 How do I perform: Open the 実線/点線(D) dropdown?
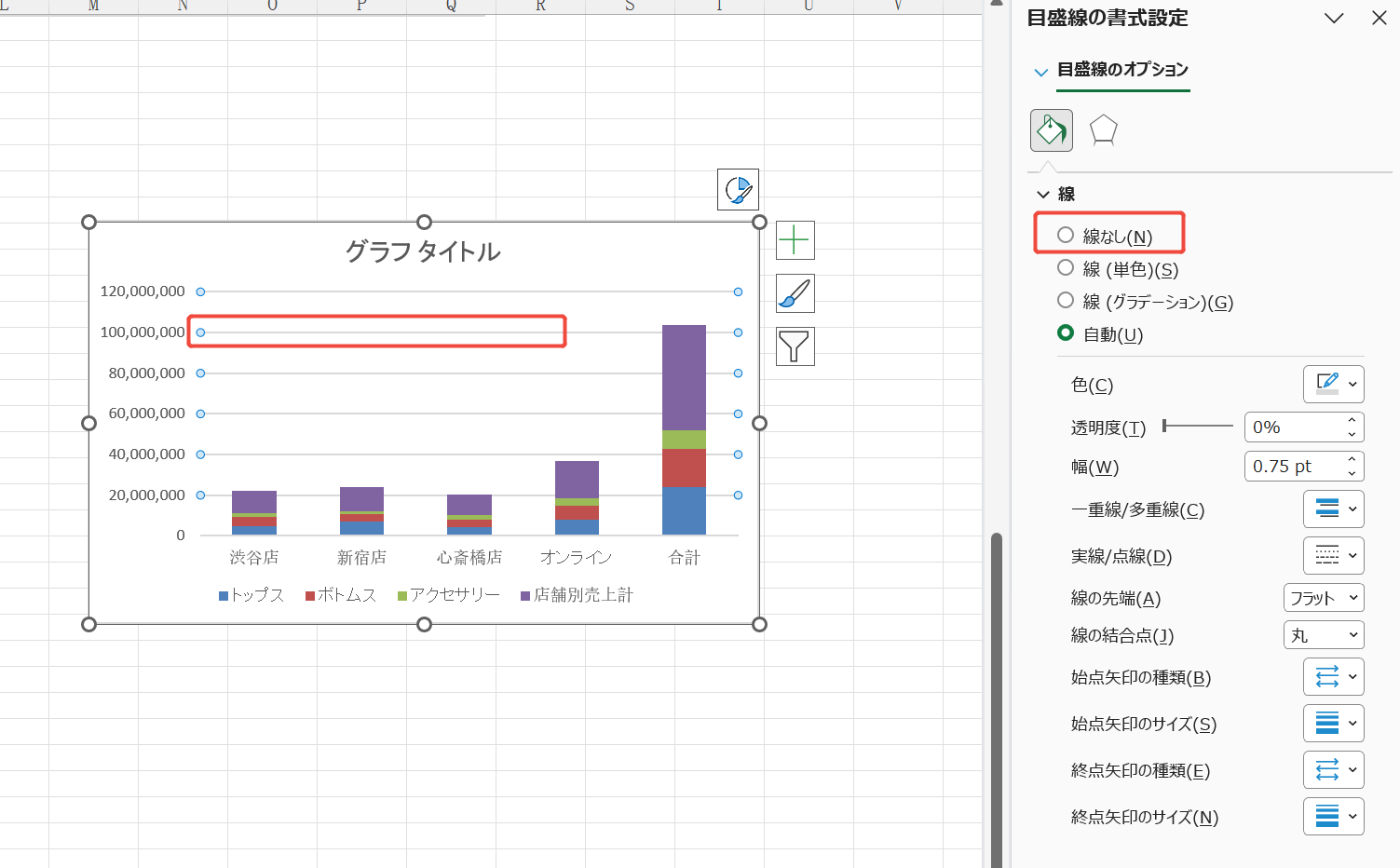pos(1333,555)
